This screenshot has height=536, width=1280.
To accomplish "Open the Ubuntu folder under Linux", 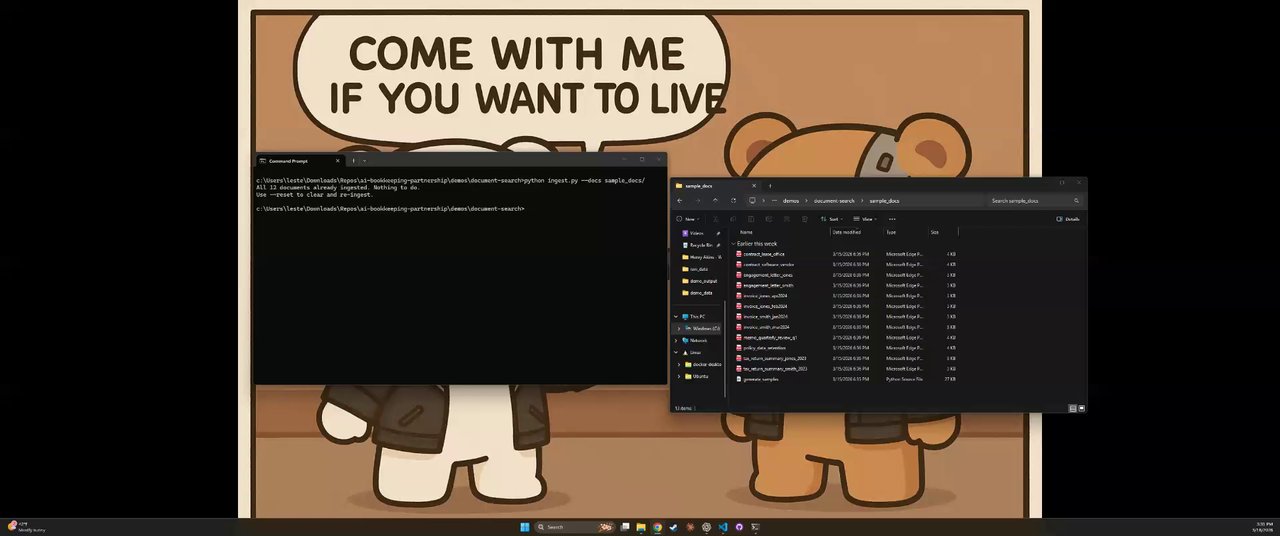I will pos(702,376).
